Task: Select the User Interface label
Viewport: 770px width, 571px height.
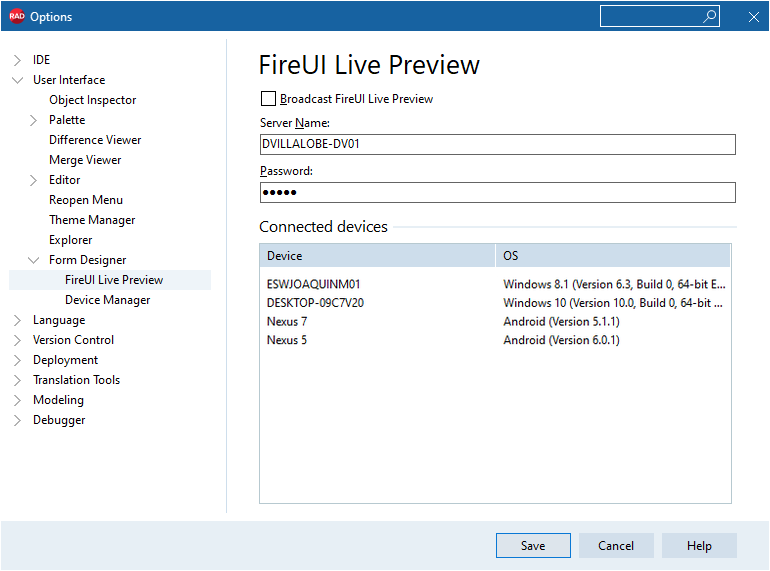Action: pyautogui.click(x=69, y=80)
